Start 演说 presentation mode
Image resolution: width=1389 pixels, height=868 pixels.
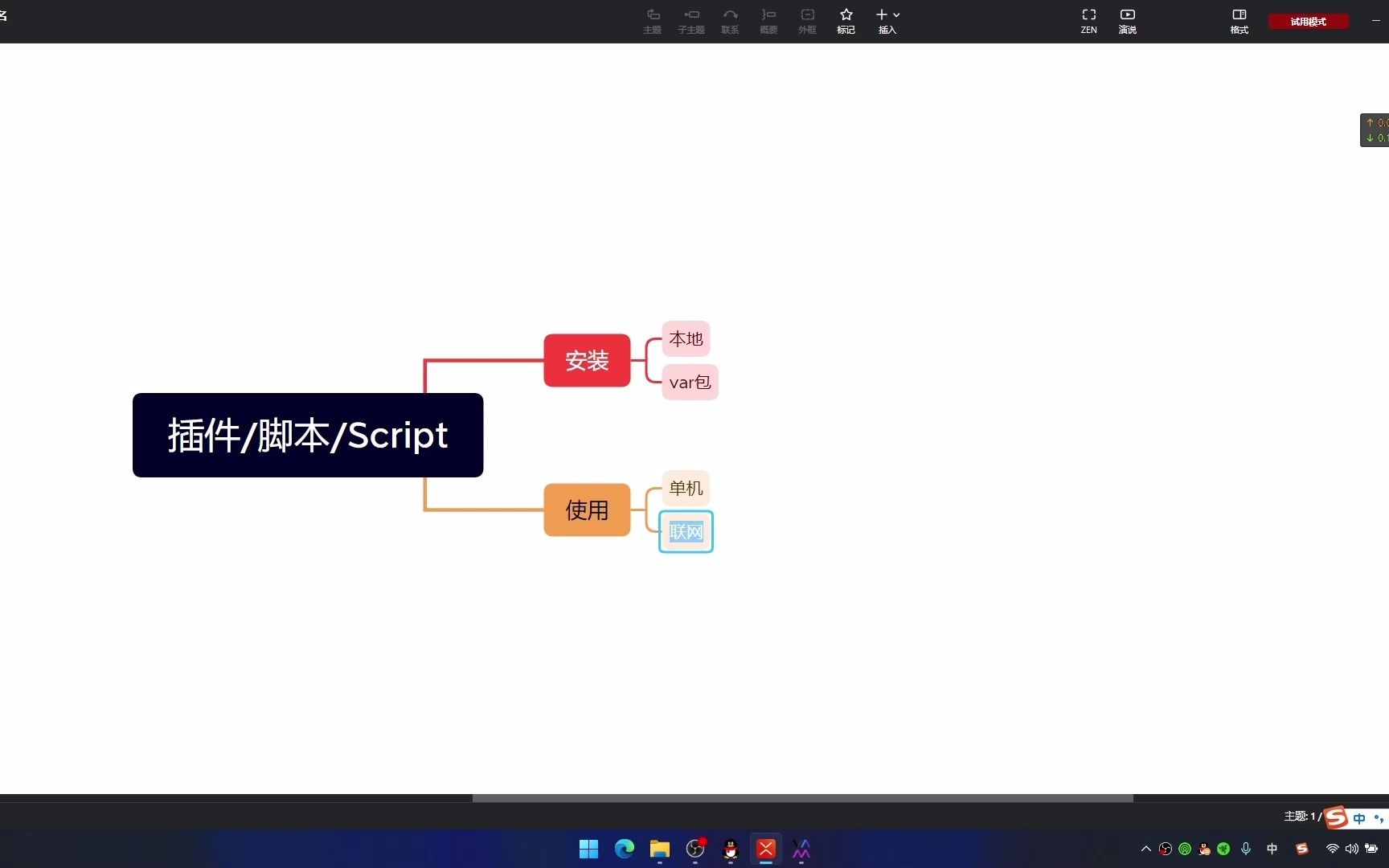[x=1127, y=21]
